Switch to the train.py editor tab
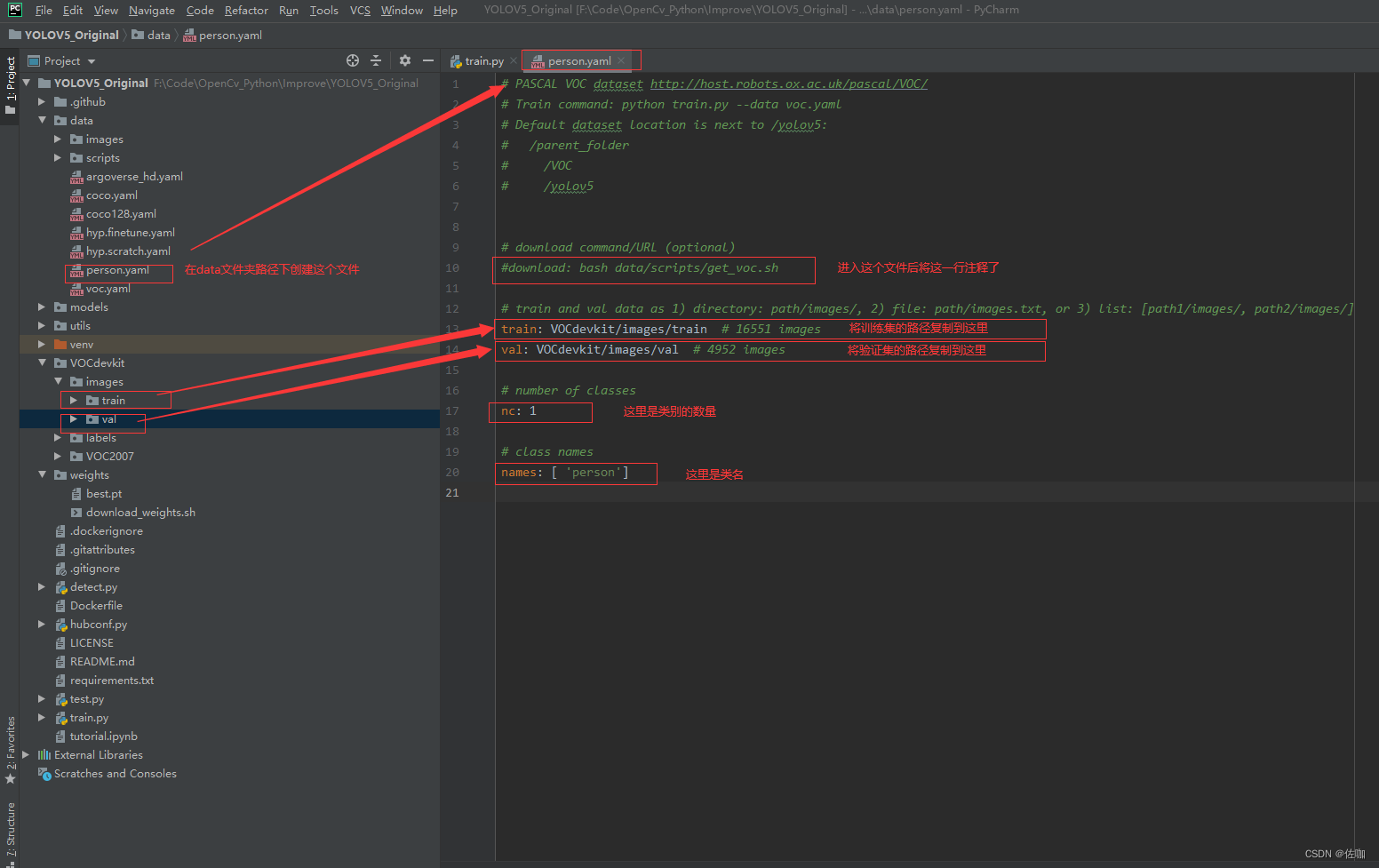1379x868 pixels. click(x=484, y=61)
